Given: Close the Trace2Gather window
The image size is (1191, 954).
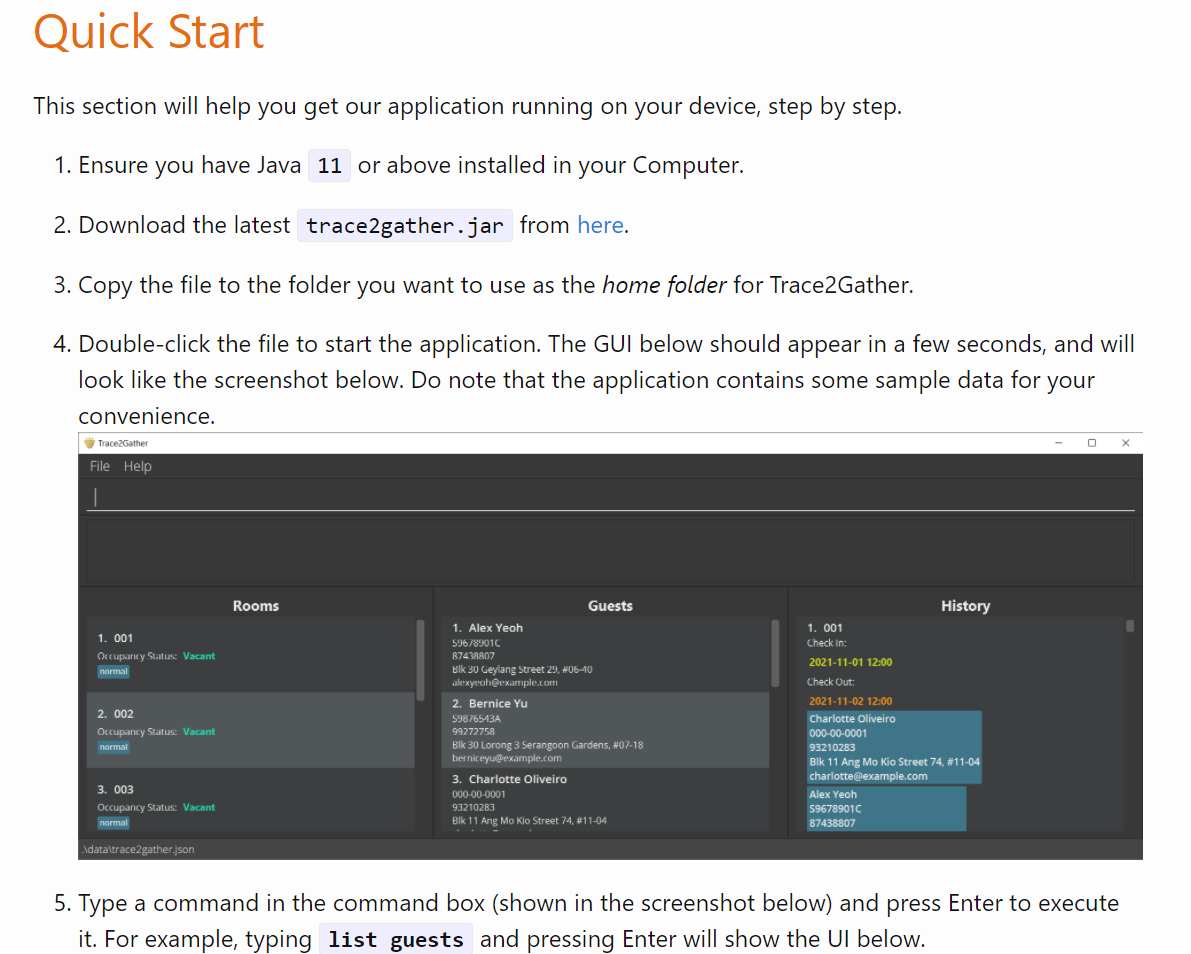Looking at the screenshot, I should point(1126,443).
